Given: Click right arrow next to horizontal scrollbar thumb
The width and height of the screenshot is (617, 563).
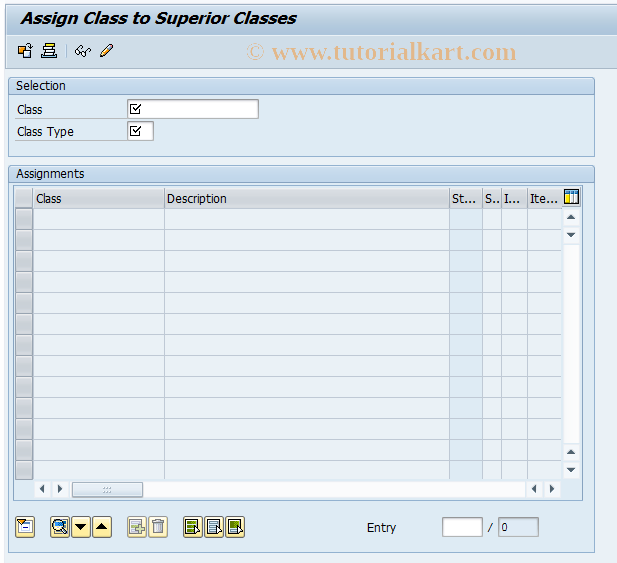Looking at the screenshot, I should click(x=60, y=489).
